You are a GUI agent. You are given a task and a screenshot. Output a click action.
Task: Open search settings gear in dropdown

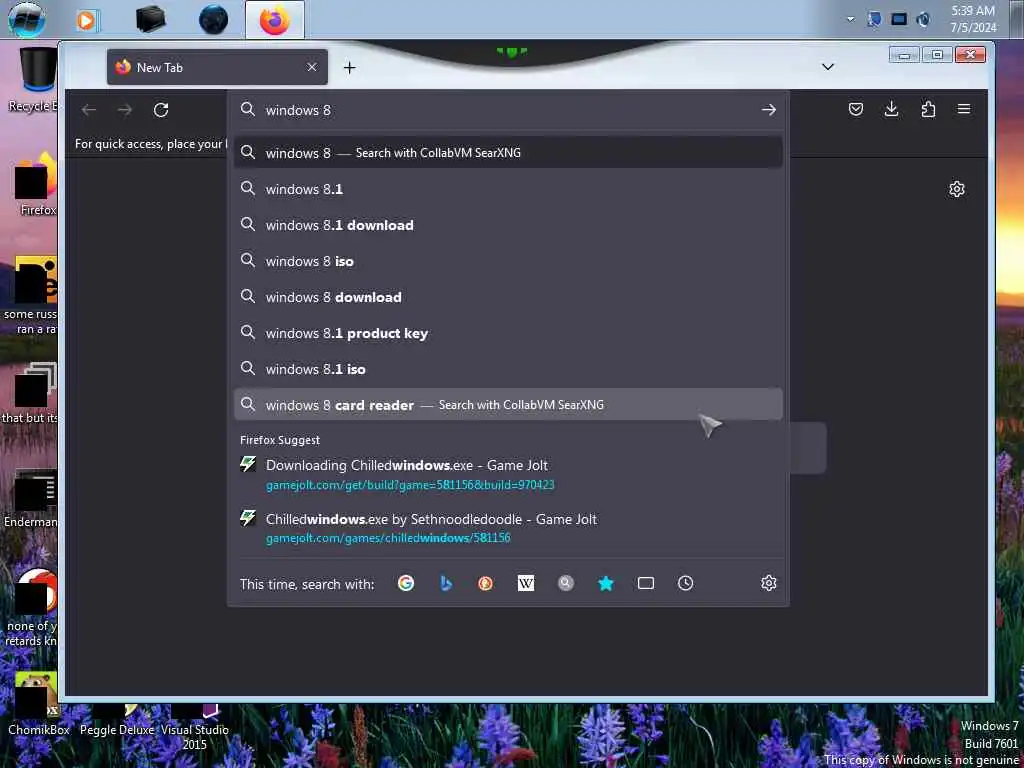[x=769, y=583]
